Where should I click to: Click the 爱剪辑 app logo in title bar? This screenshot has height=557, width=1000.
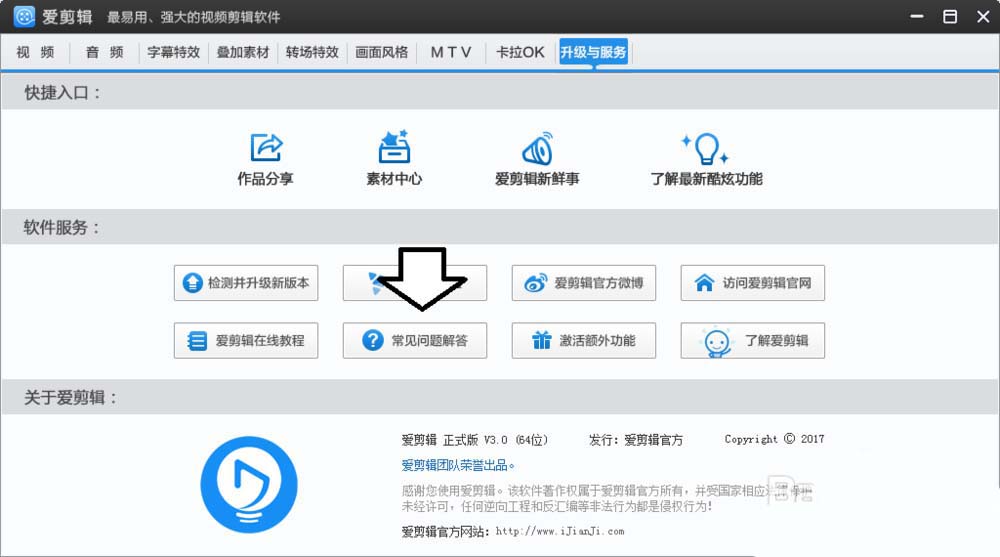pos(24,17)
